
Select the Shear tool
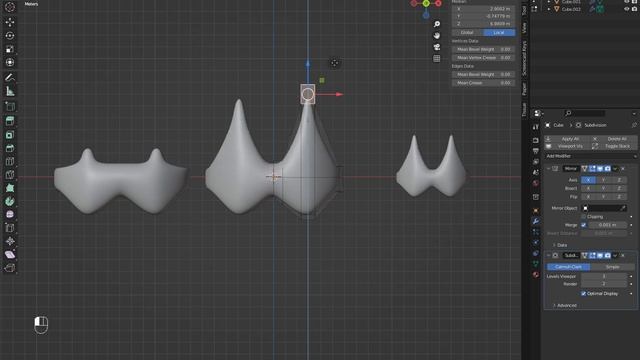click(x=10, y=255)
